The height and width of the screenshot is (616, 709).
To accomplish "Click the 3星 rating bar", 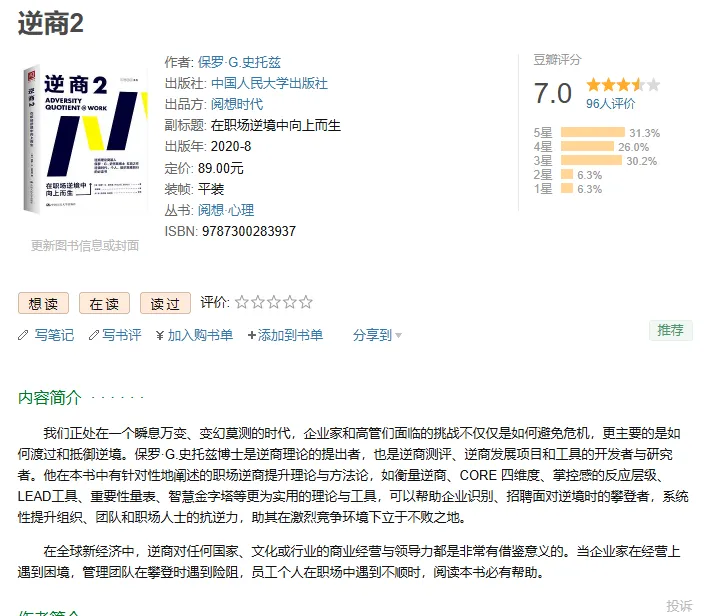I will point(591,160).
